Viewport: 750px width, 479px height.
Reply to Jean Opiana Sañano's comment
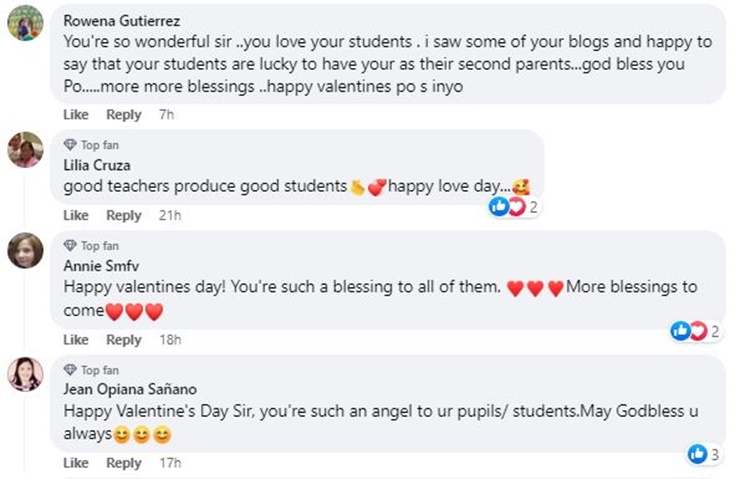124,463
